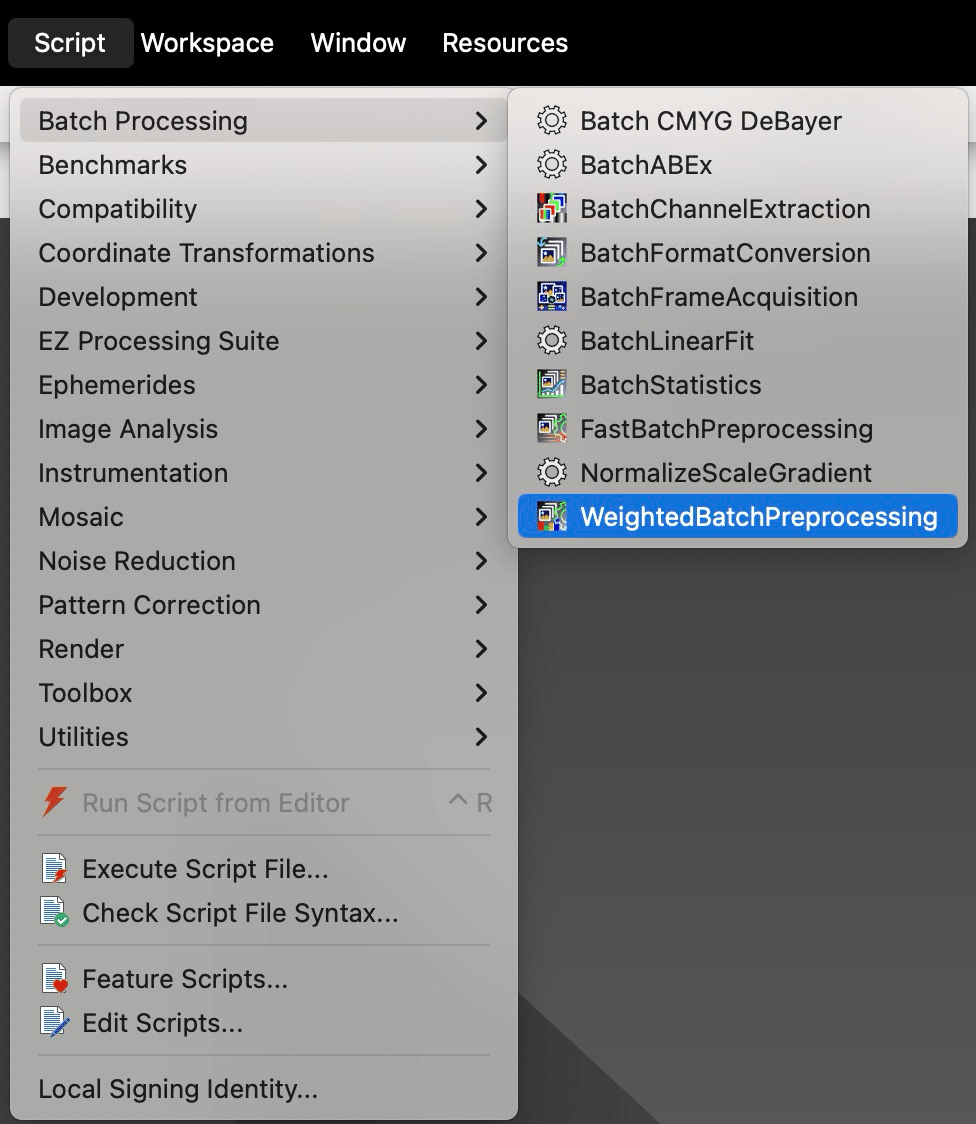
Task: Launch the NormalizeScaleGradient script
Action: (725, 473)
